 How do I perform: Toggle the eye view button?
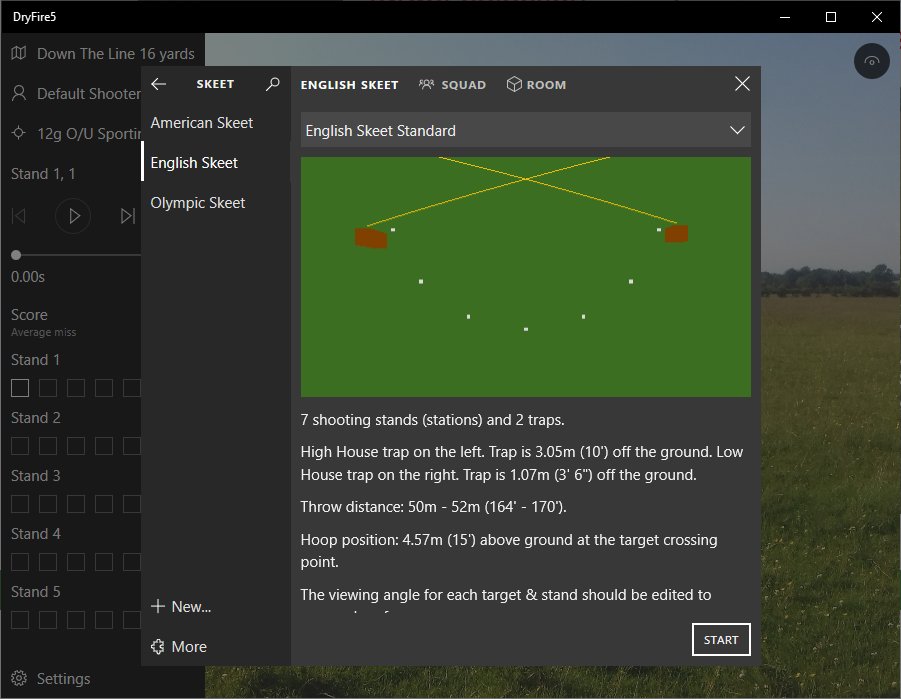pyautogui.click(x=872, y=62)
